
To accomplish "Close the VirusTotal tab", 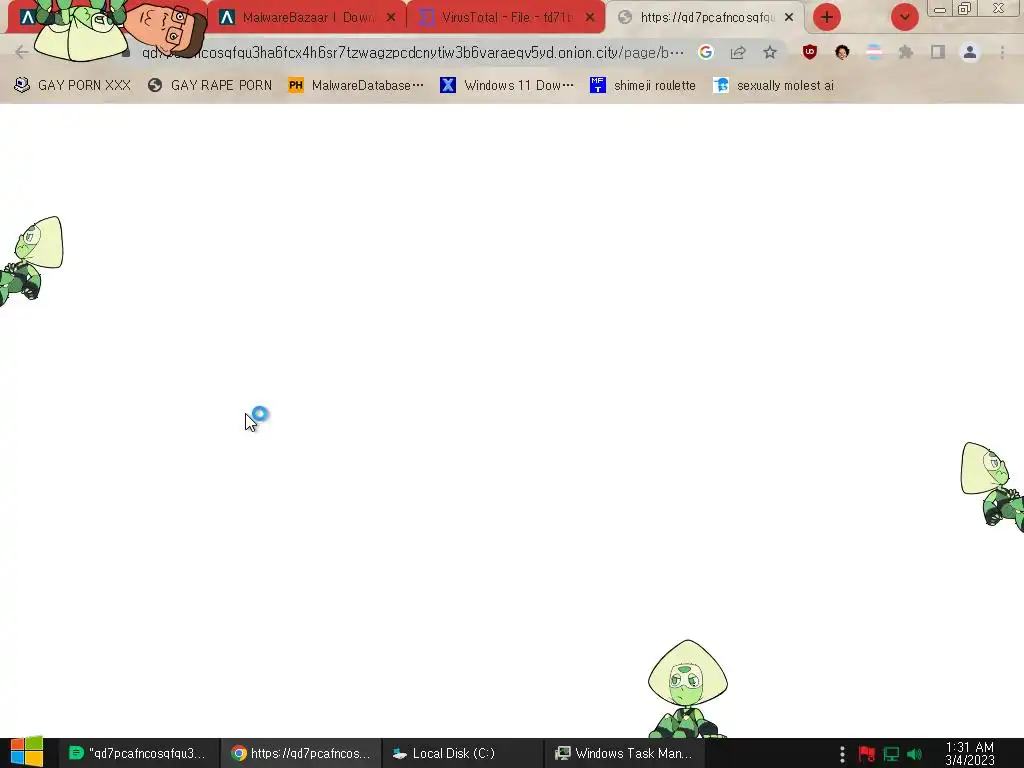I will coord(590,18).
